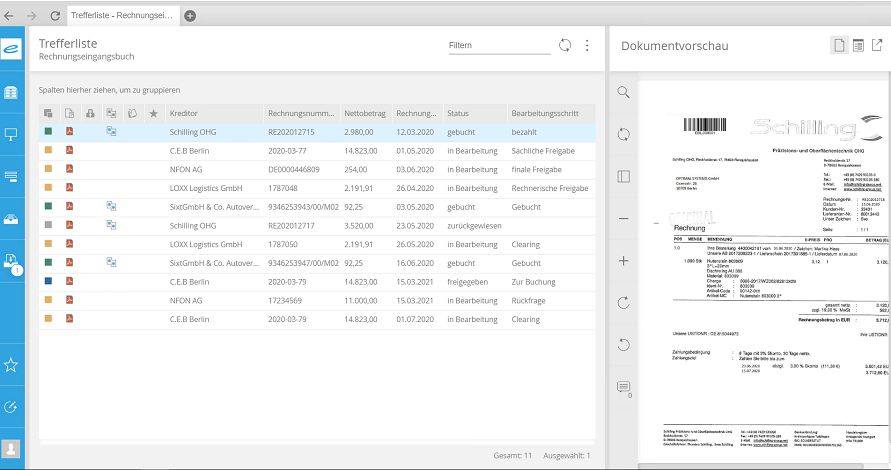Reload the document preview
The image size is (891, 470).
(623, 135)
